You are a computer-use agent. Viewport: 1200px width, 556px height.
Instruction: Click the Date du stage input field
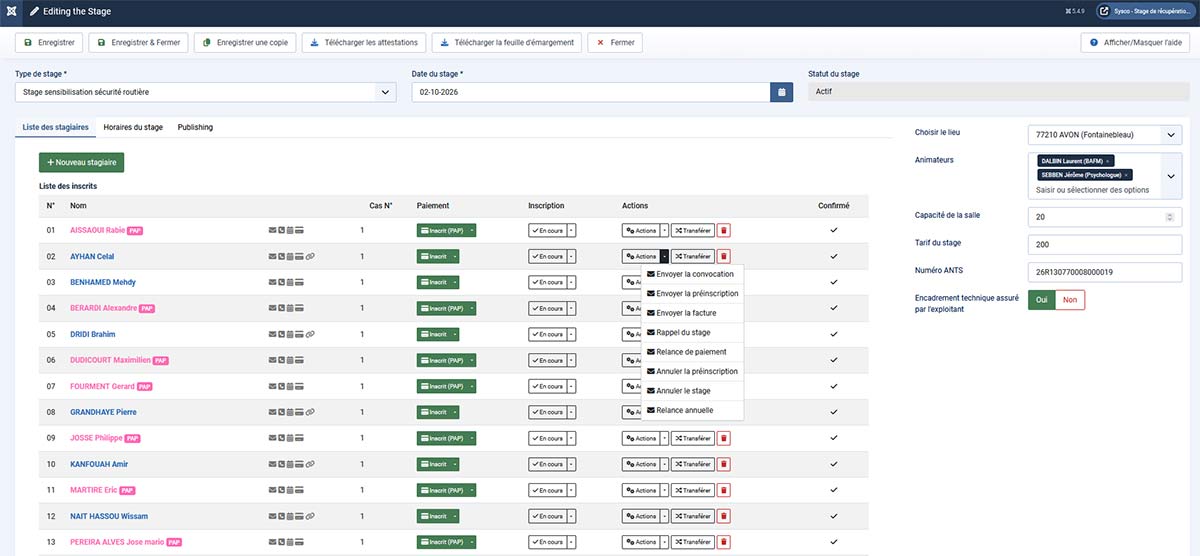591,92
